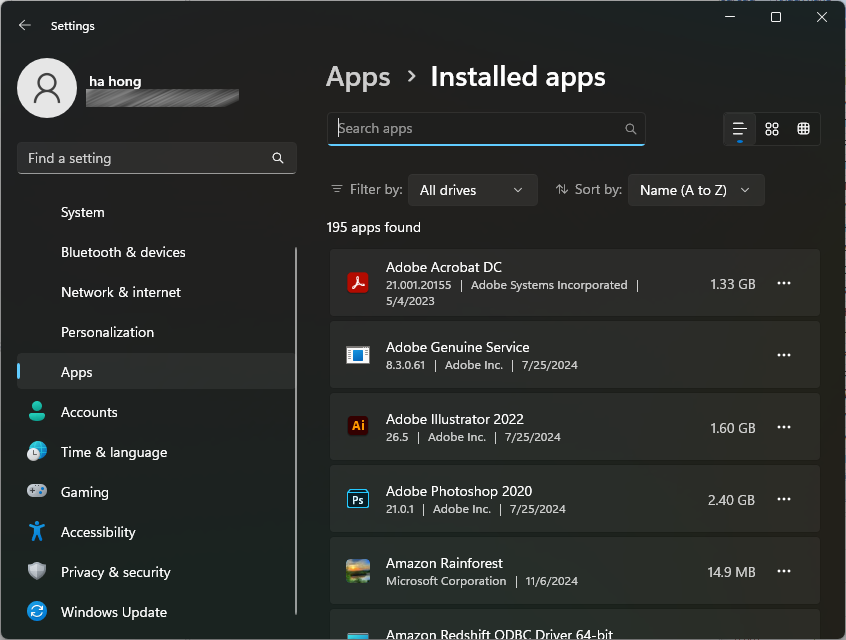Go to Privacy & security settings
The width and height of the screenshot is (846, 640).
coord(115,572)
